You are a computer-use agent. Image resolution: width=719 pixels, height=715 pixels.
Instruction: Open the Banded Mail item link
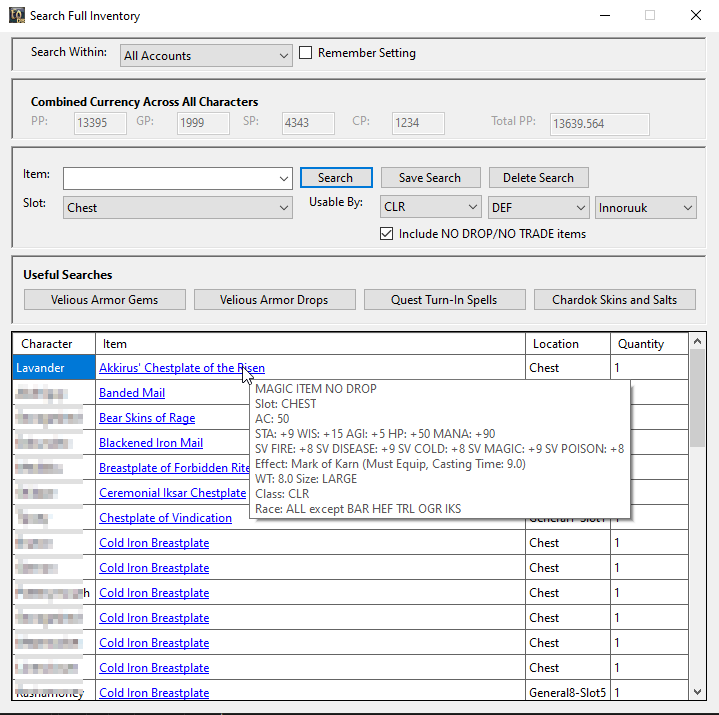pos(132,393)
